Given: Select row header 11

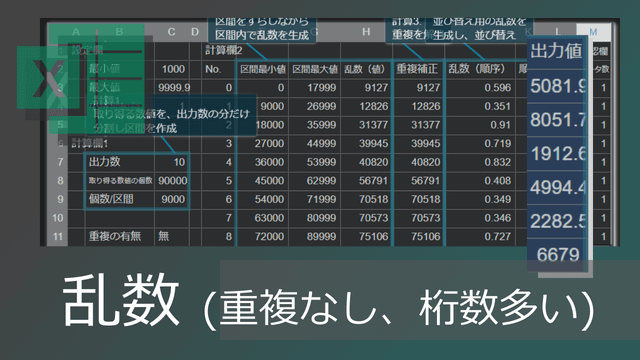Looking at the screenshot, I should (58, 236).
